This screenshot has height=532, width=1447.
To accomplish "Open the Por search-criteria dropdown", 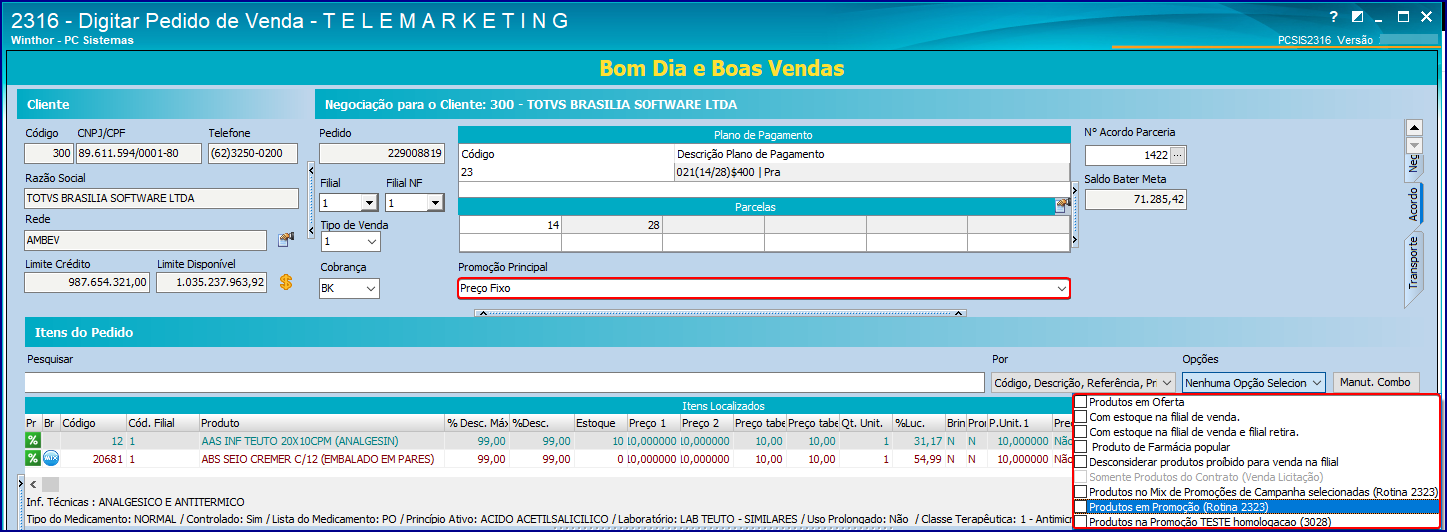I will tap(1166, 382).
